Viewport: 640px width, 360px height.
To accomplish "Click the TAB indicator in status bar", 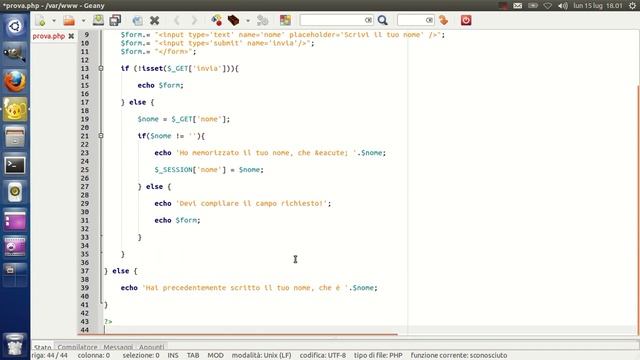I will [x=193, y=356].
